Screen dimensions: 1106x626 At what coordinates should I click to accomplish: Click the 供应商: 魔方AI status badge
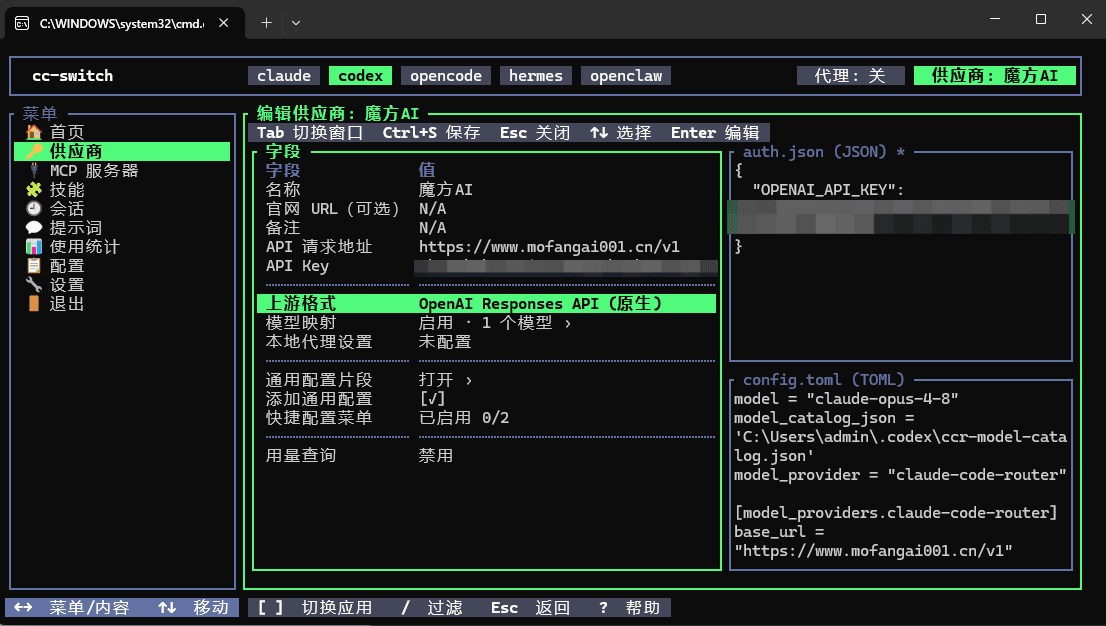(995, 76)
